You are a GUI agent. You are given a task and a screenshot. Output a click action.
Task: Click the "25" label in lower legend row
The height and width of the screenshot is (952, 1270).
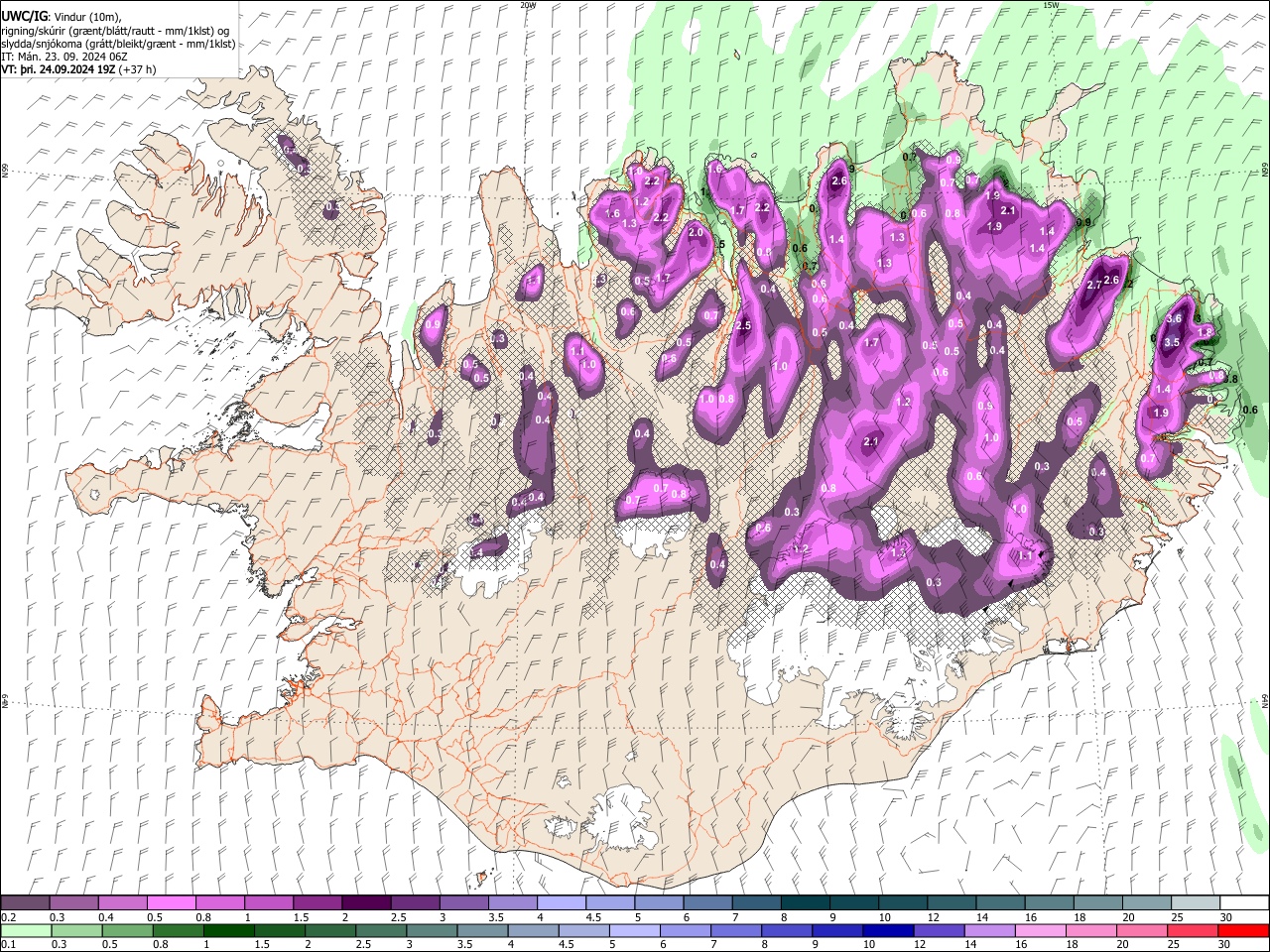[x=1173, y=945]
